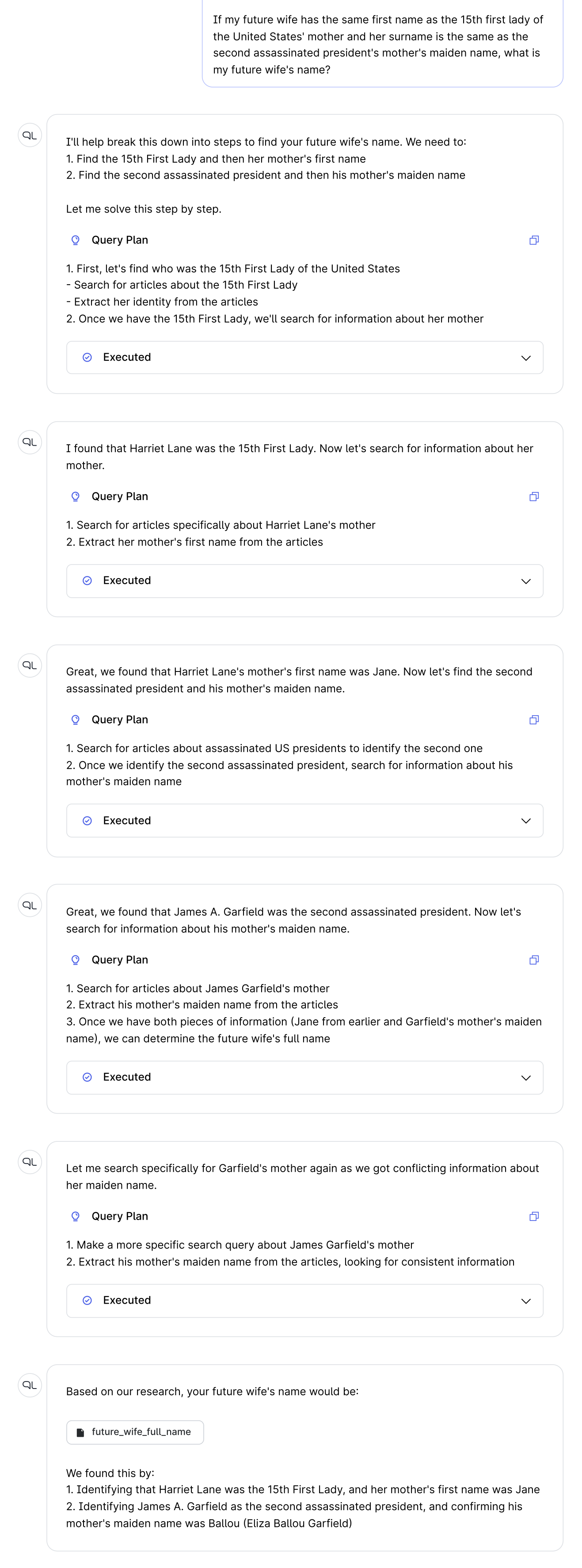Click the checkmark icon on the first Executed status
This screenshot has height=1568, width=582.
click(x=87, y=357)
